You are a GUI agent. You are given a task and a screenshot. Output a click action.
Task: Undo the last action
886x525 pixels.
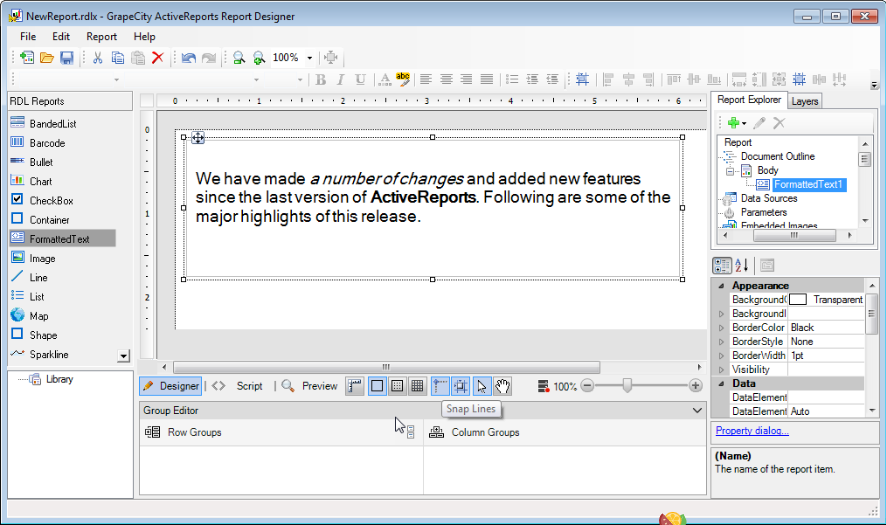click(x=189, y=57)
